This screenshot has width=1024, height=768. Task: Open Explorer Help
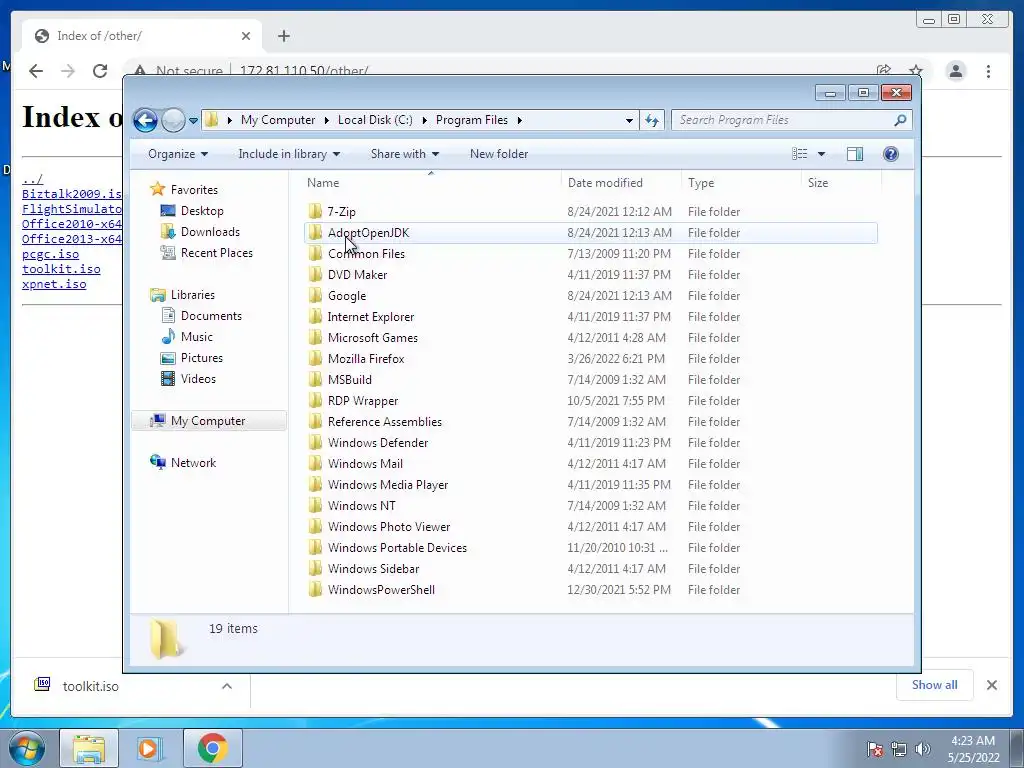coord(891,154)
